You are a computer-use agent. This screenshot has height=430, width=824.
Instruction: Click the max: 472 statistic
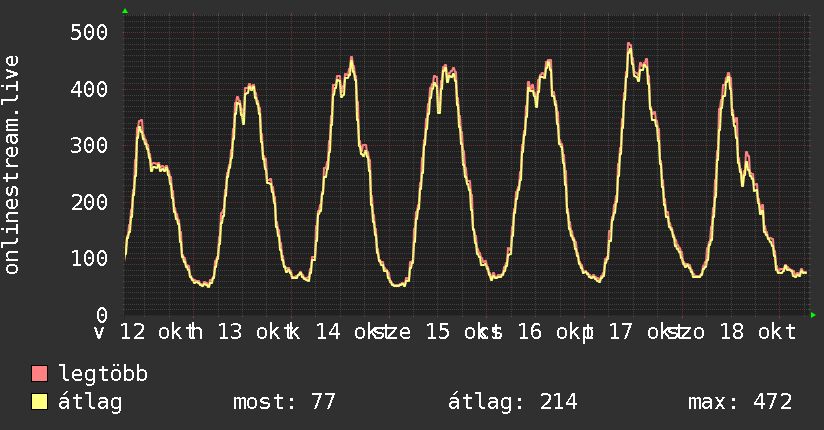(x=740, y=402)
